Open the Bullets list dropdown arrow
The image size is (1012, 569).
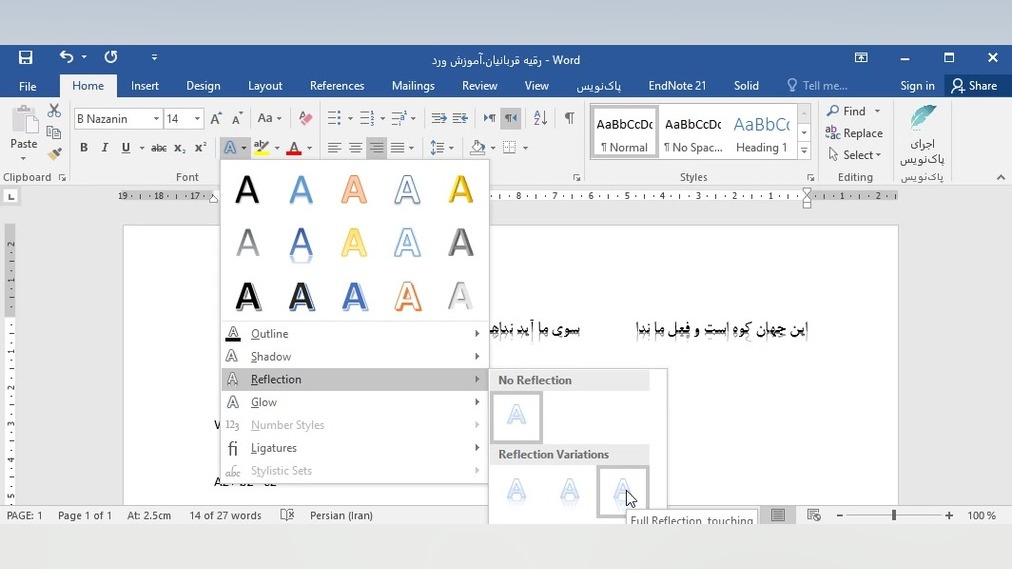[350, 119]
